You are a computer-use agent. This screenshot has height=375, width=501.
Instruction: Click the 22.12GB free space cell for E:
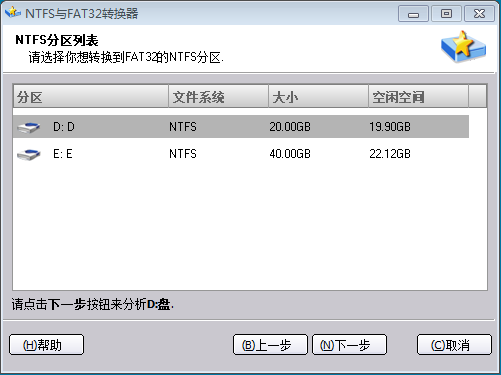(x=390, y=154)
